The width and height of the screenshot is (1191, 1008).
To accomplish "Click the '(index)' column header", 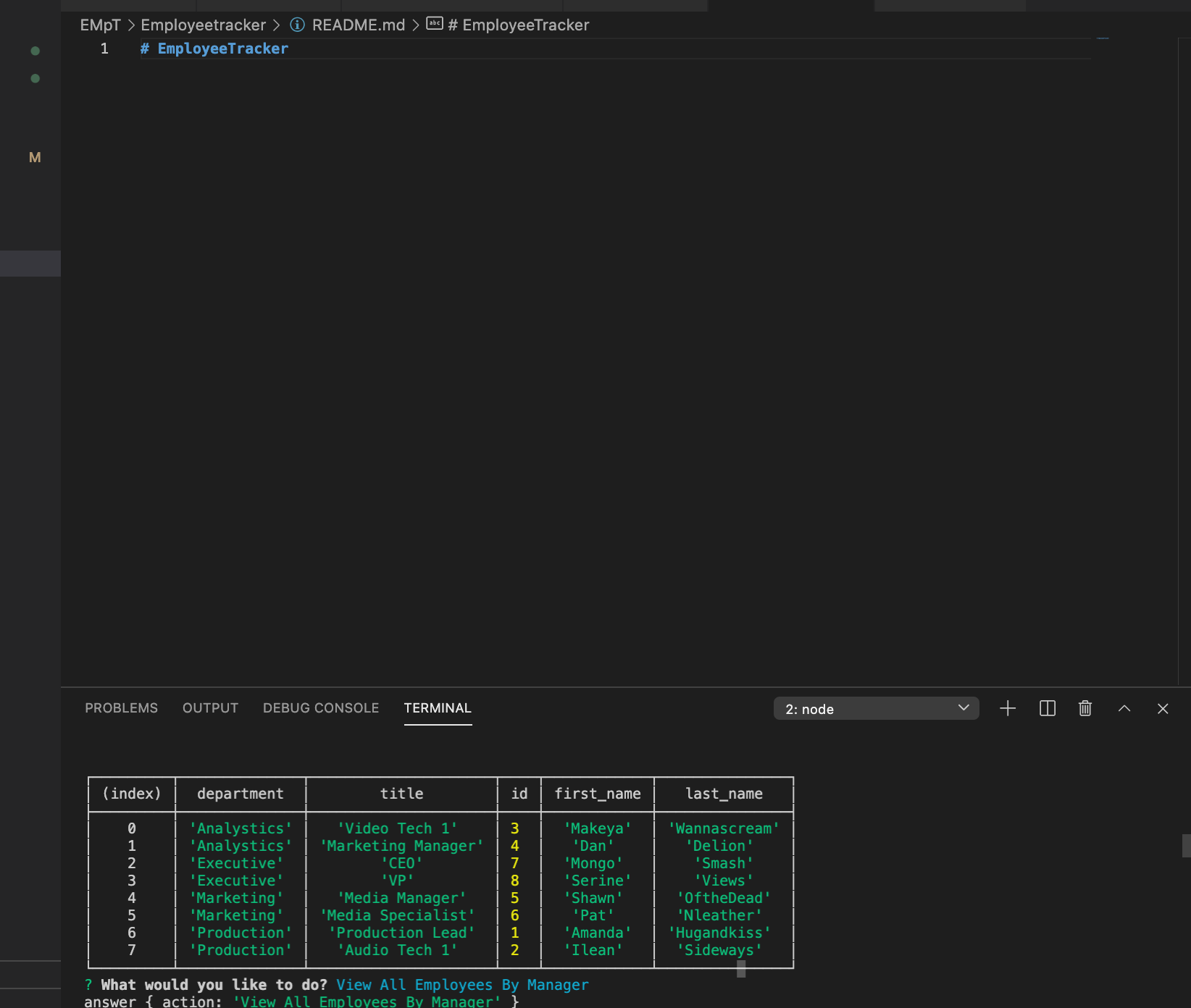I will [x=132, y=794].
